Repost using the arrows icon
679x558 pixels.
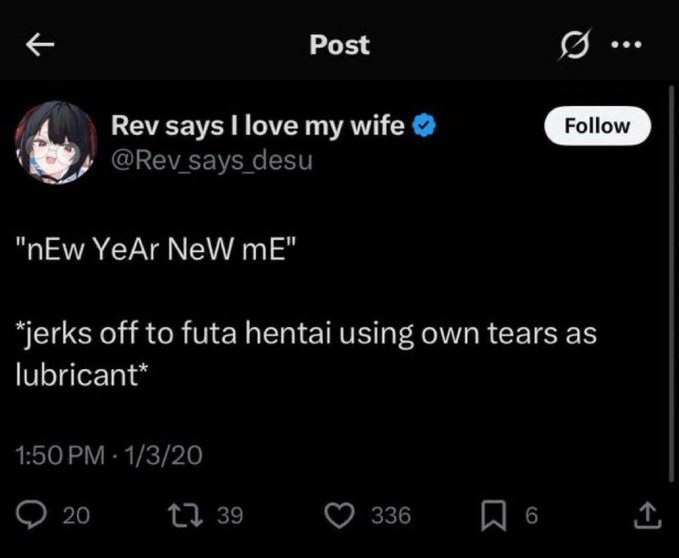[191, 514]
